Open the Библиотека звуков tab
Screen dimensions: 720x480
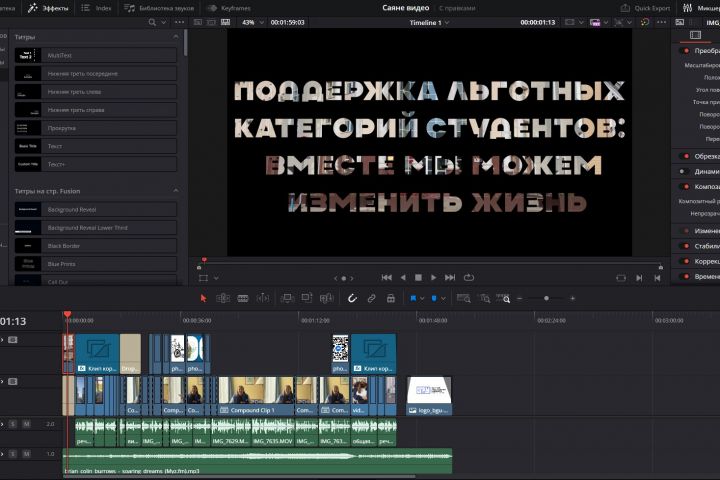pos(159,8)
